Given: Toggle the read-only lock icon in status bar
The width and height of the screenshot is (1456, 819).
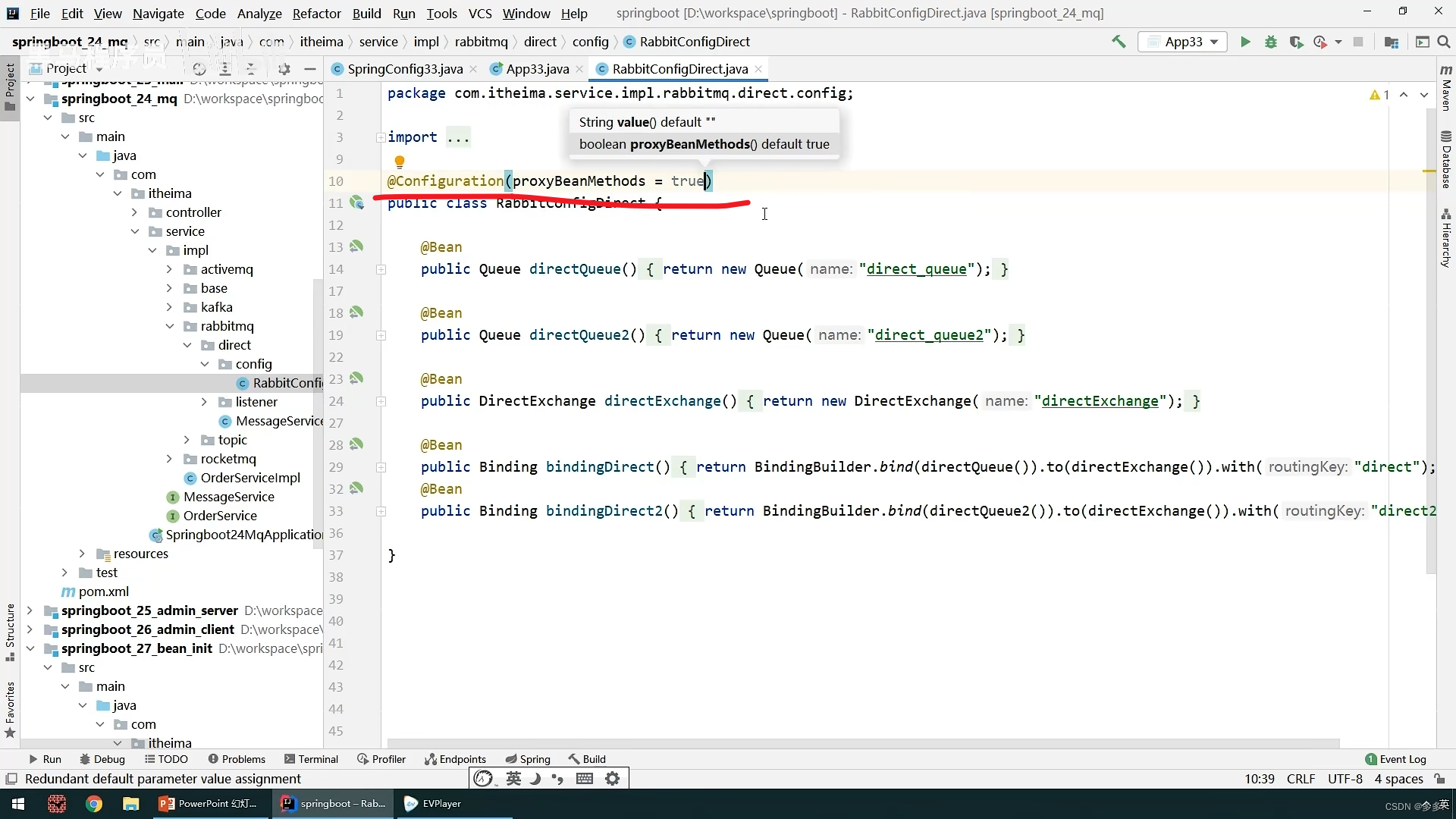Looking at the screenshot, I should tap(1439, 779).
